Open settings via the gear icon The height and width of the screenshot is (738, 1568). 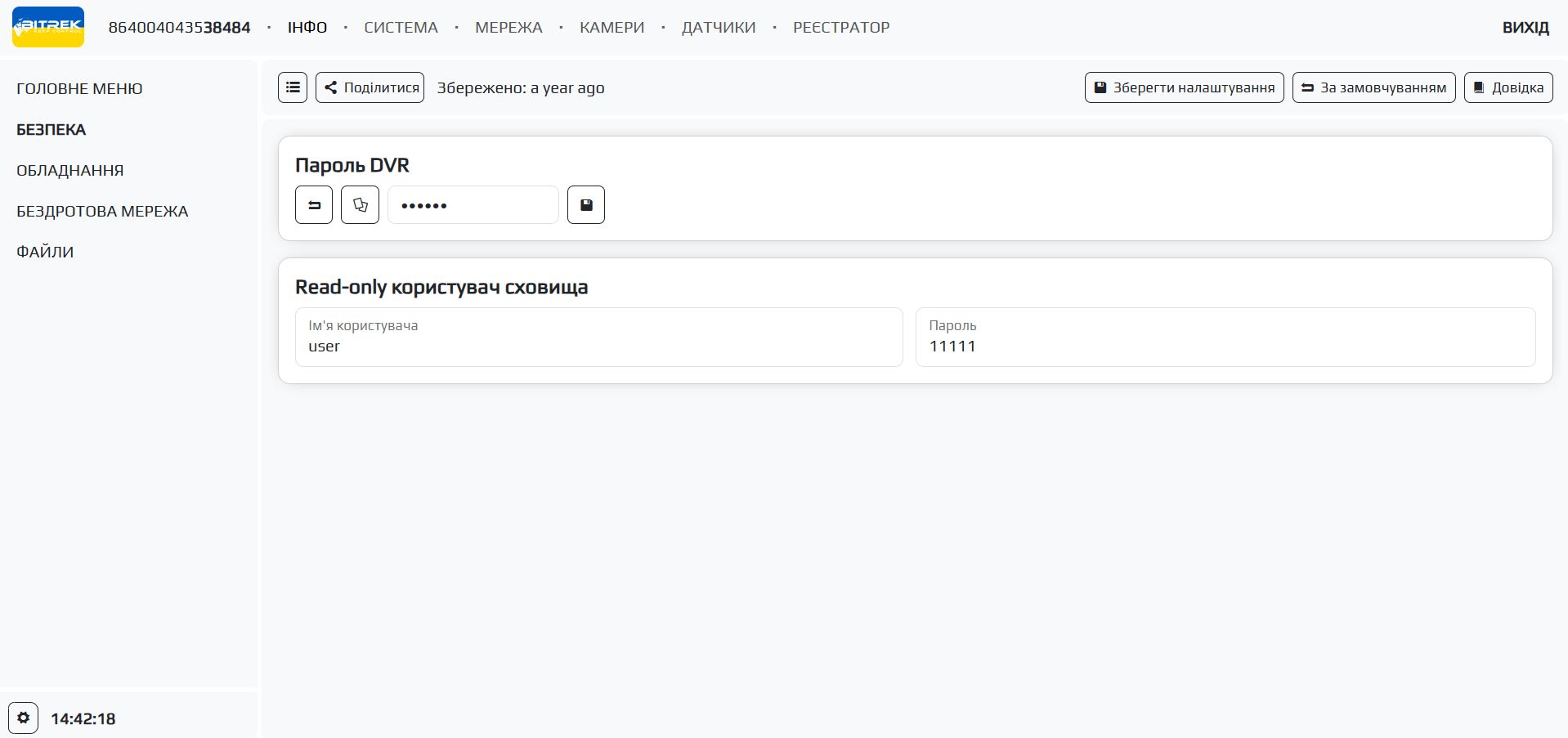point(24,718)
